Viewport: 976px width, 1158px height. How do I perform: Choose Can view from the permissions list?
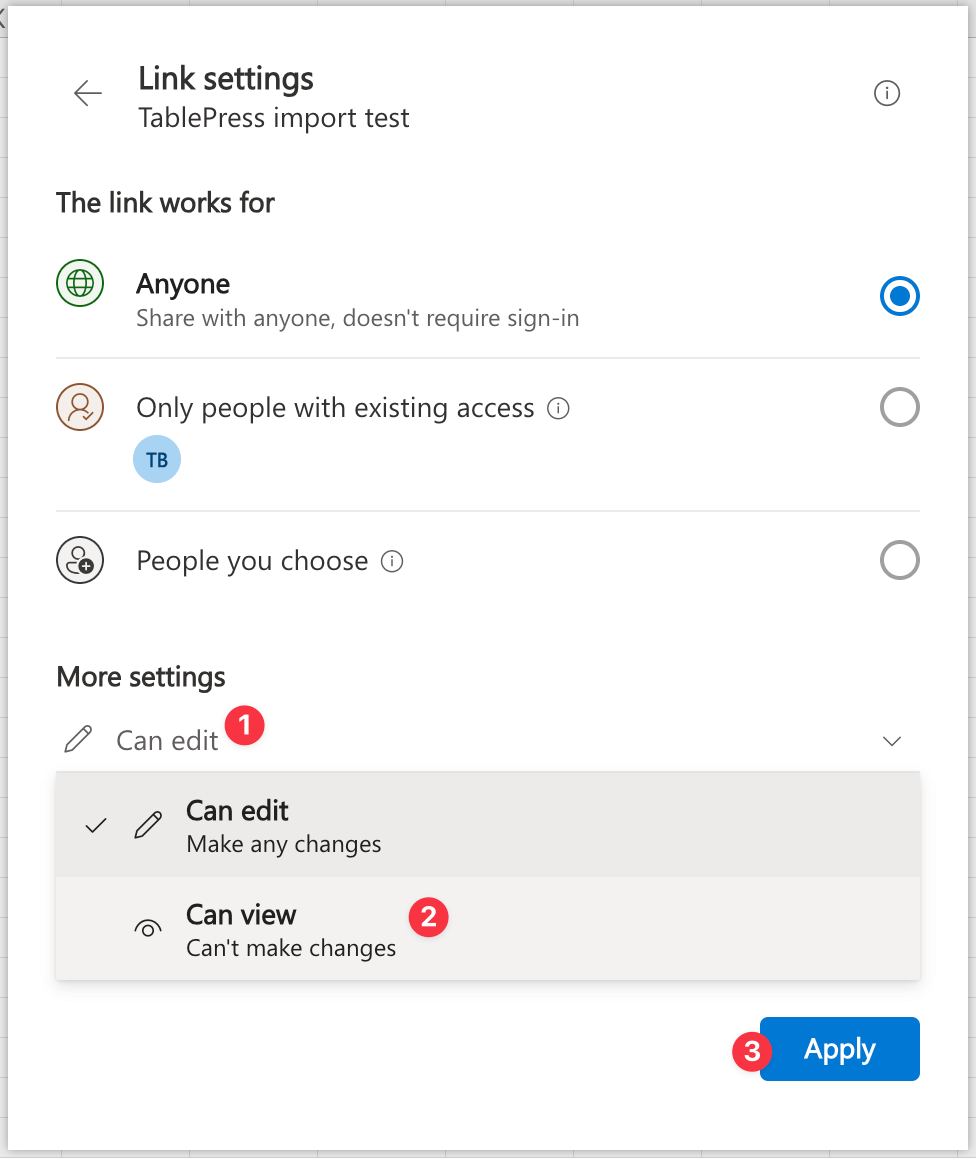241,914
